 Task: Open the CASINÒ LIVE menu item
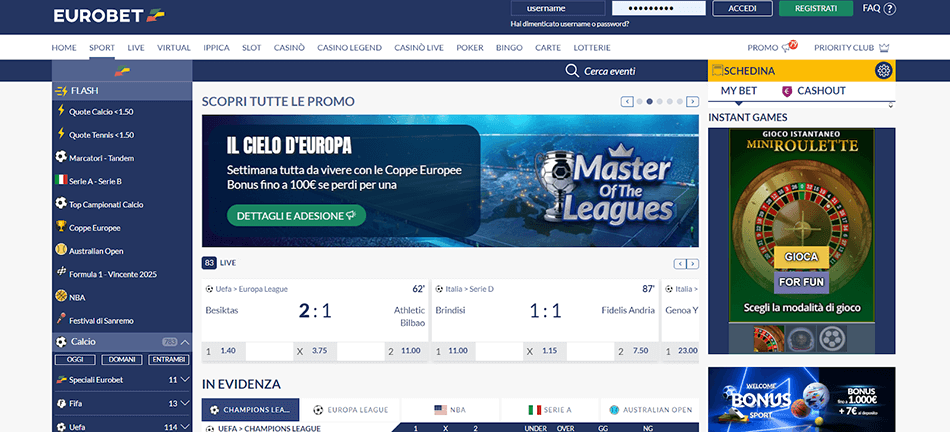pyautogui.click(x=419, y=47)
